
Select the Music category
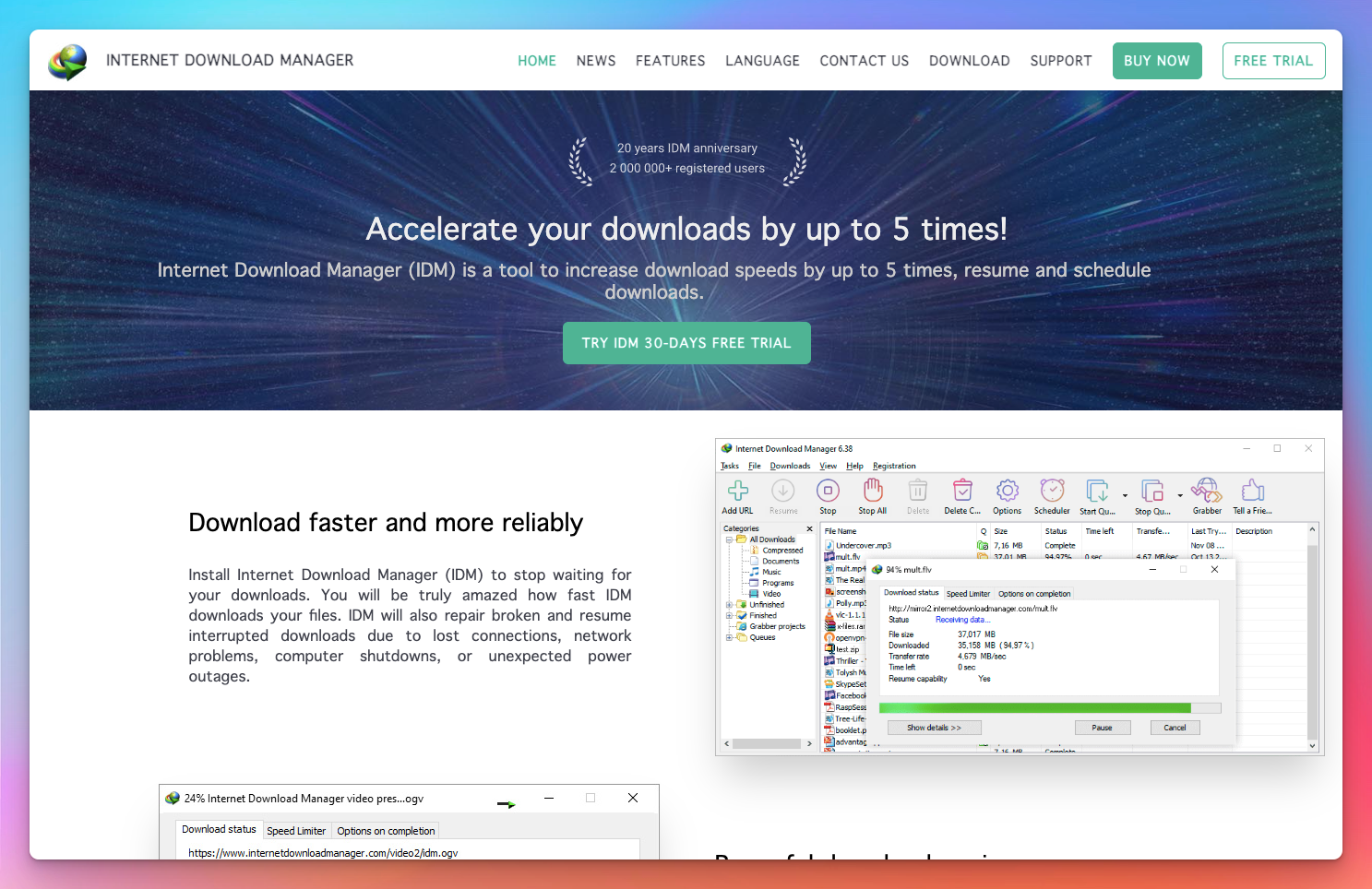[771, 573]
